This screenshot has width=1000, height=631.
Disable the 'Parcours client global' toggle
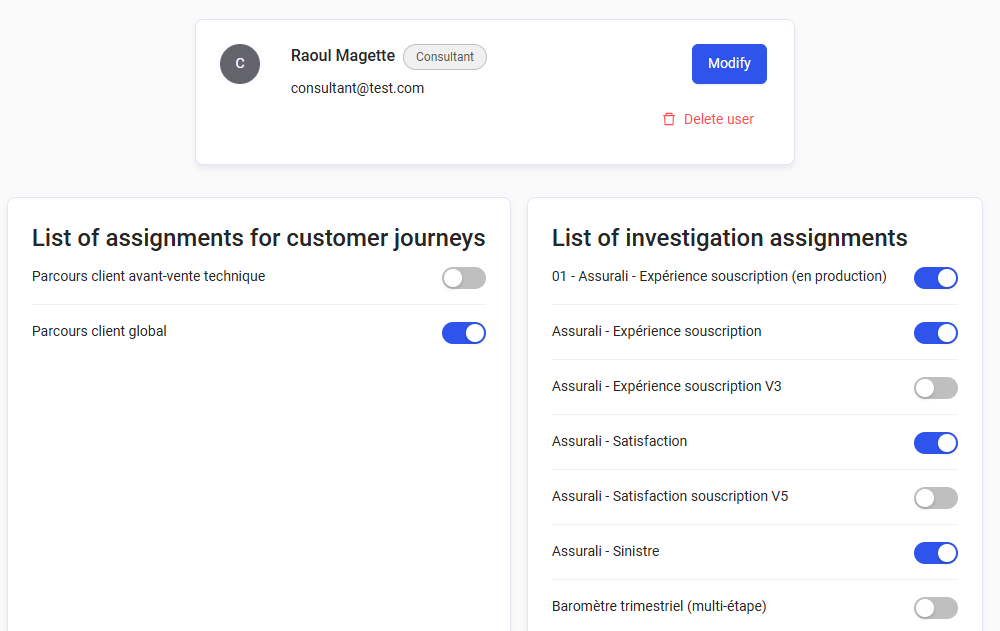(x=464, y=333)
